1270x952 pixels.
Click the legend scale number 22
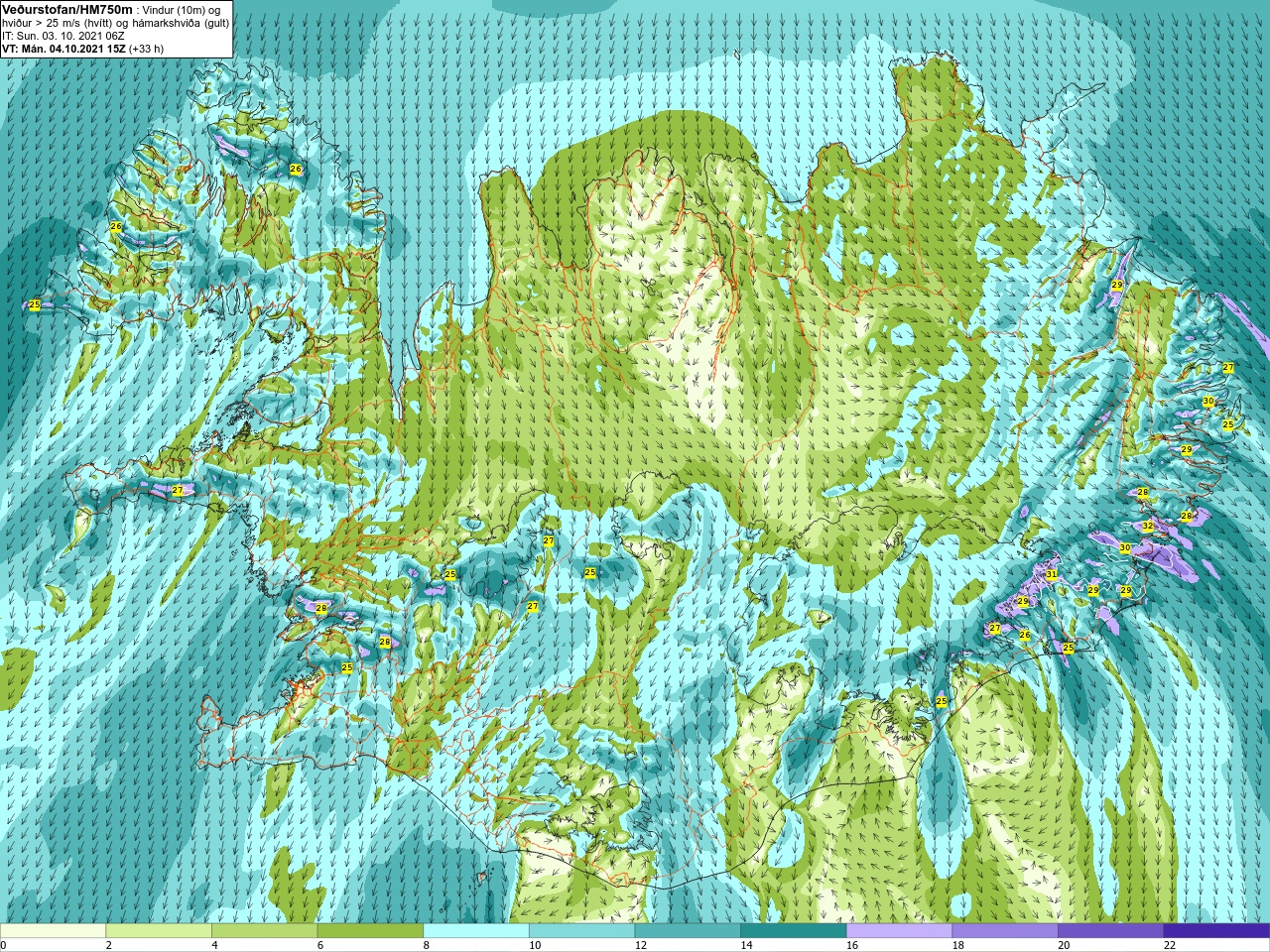pos(1170,945)
